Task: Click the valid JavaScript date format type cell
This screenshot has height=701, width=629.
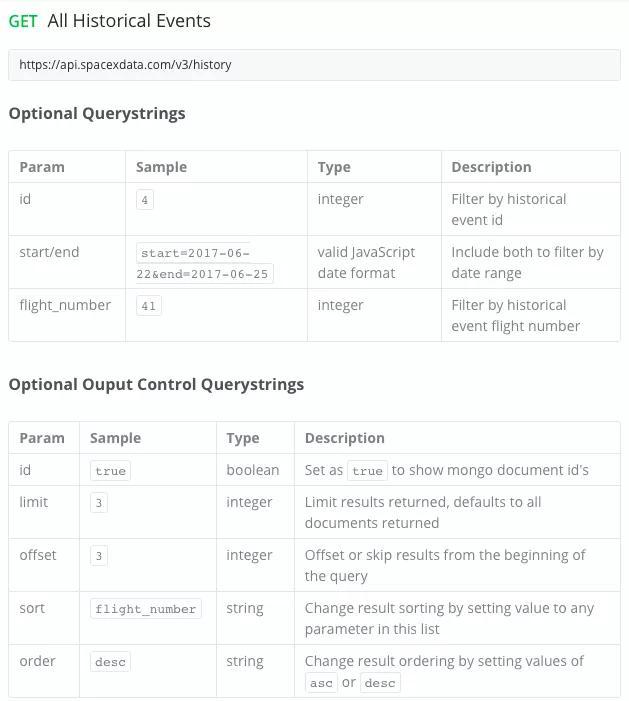Action: click(366, 262)
